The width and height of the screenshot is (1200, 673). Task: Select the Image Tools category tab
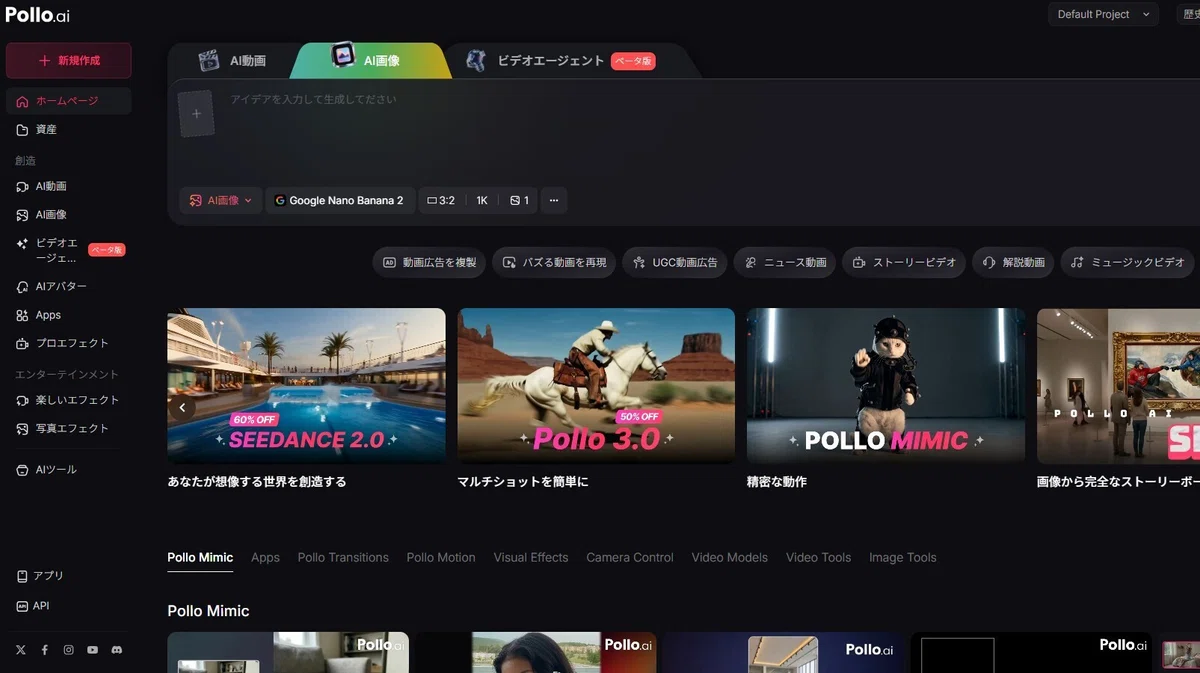tap(903, 558)
